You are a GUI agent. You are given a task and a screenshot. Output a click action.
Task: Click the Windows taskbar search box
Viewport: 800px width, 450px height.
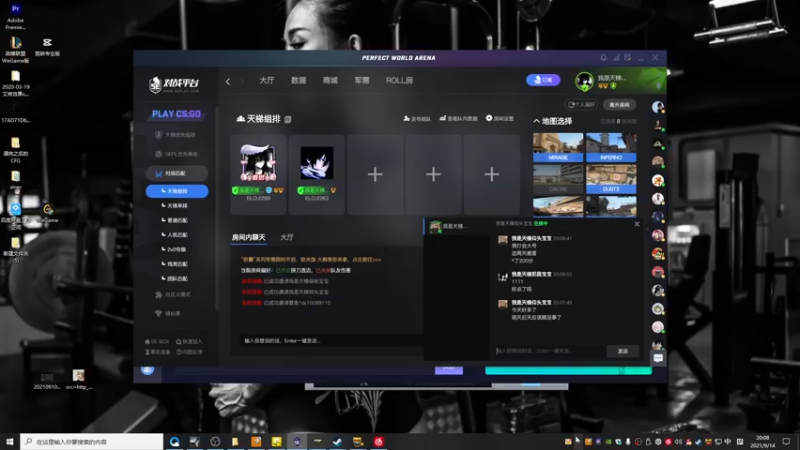coord(92,441)
